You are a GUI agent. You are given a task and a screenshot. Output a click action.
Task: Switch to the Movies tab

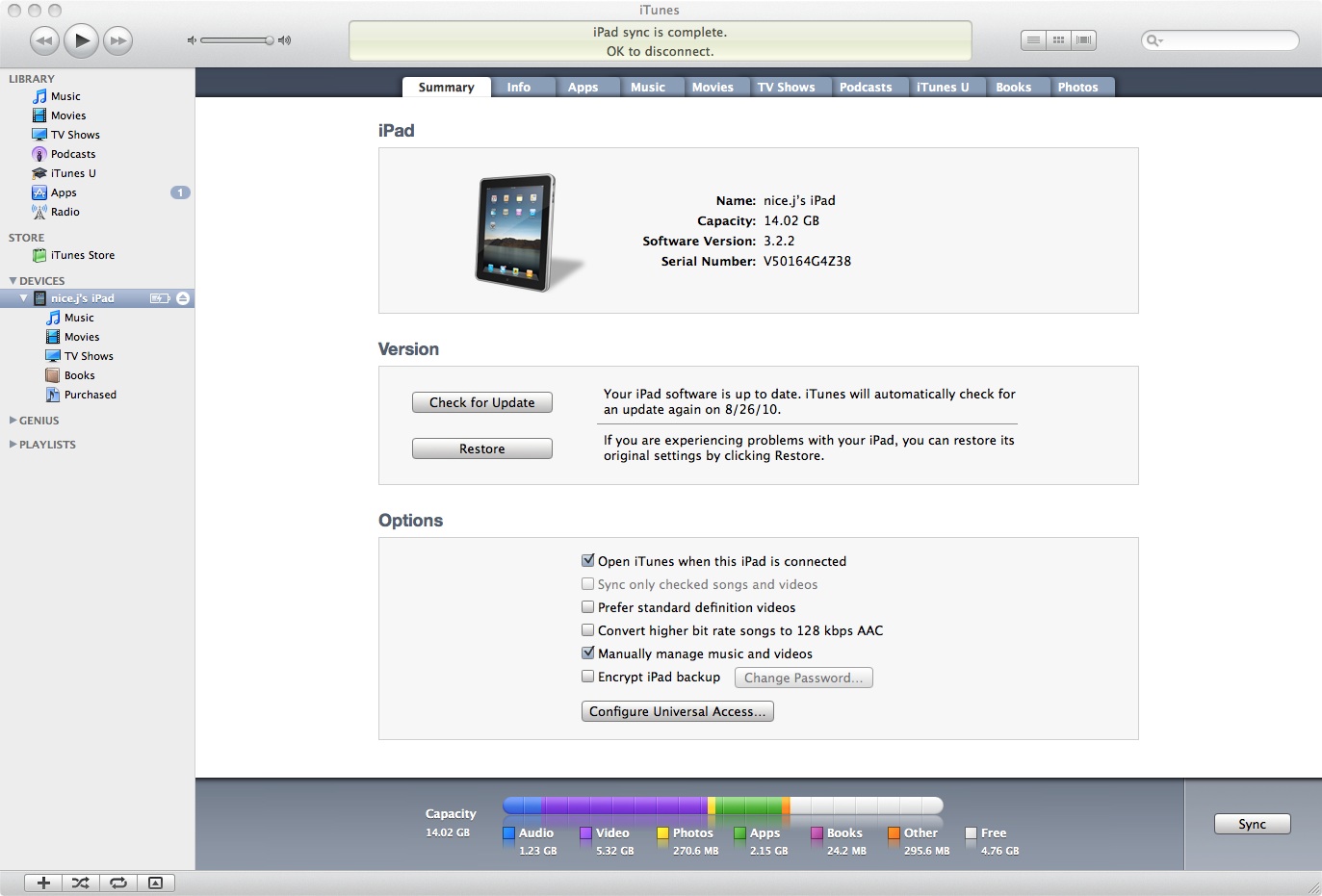713,88
